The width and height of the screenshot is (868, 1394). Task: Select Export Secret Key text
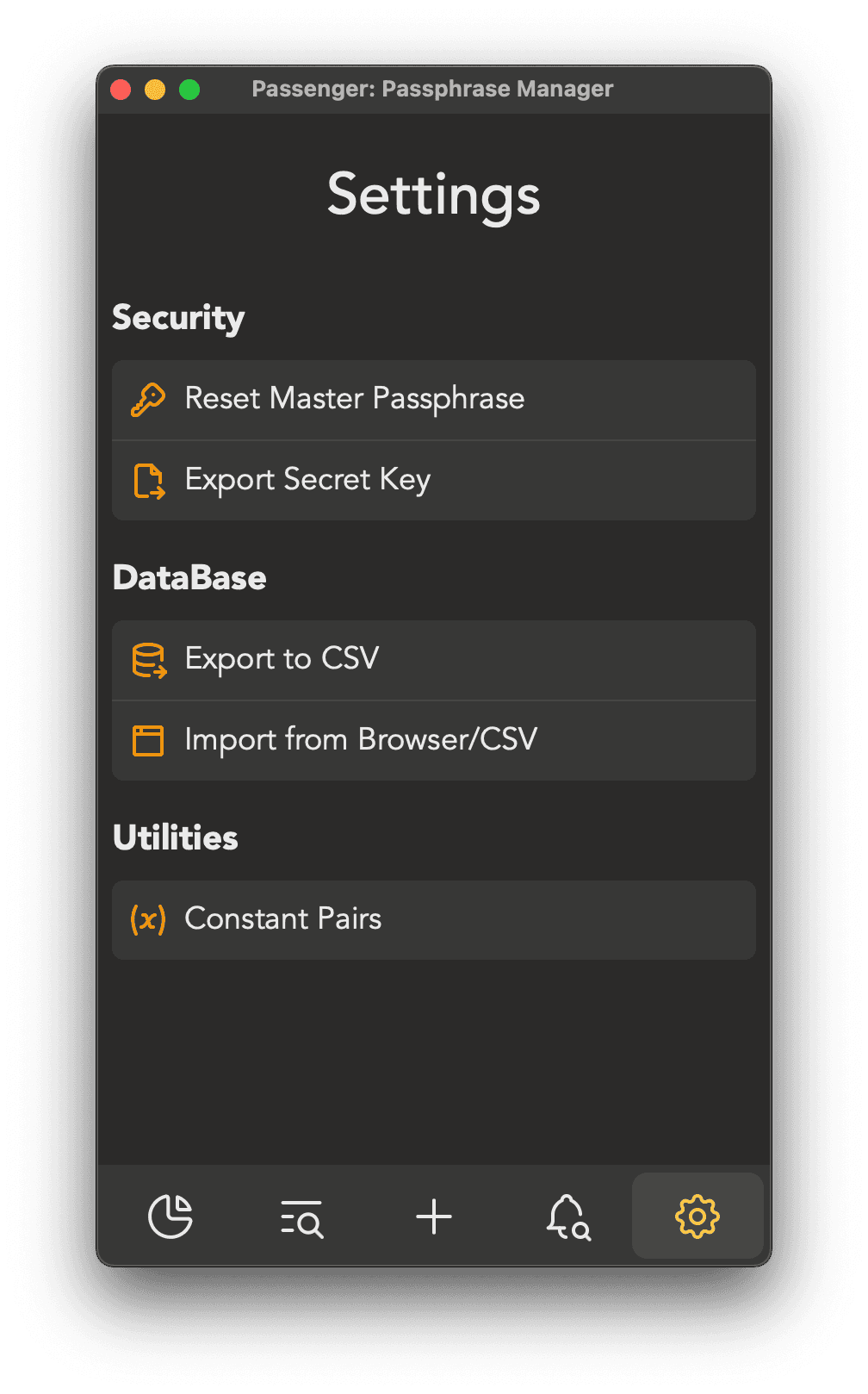point(307,480)
